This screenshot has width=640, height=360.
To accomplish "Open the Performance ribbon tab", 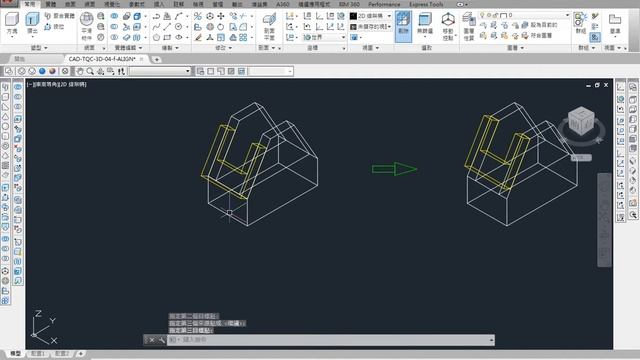I will 384,4.
